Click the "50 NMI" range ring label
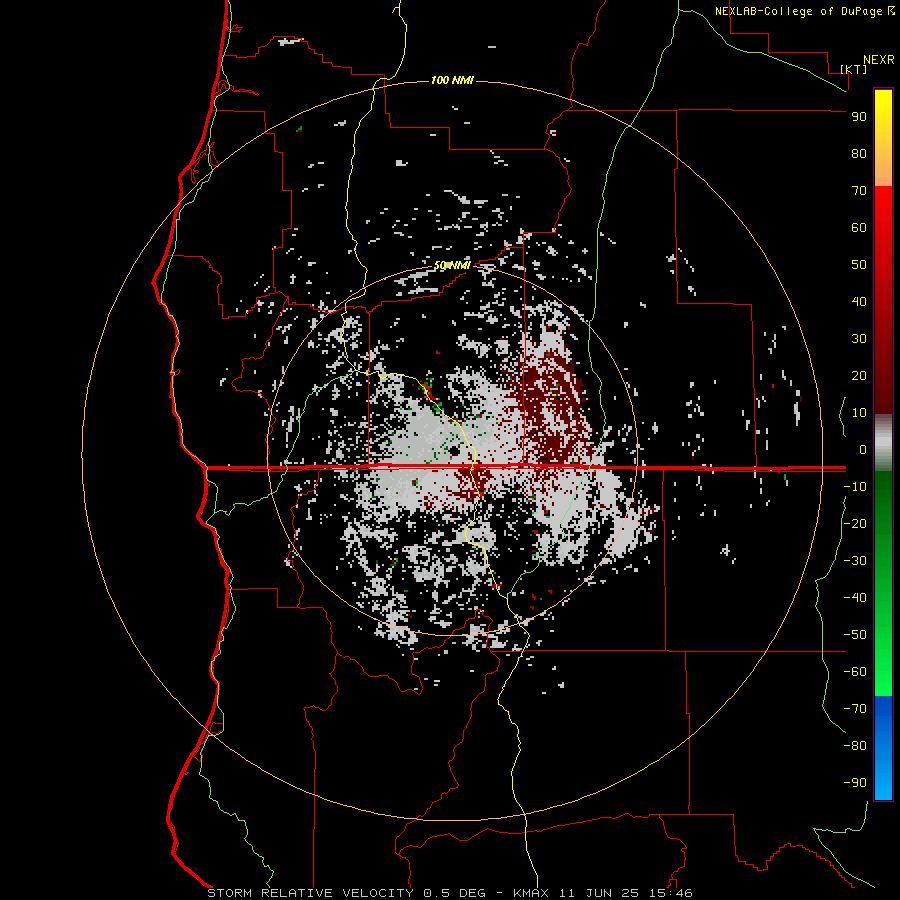Image resolution: width=900 pixels, height=900 pixels. [452, 265]
